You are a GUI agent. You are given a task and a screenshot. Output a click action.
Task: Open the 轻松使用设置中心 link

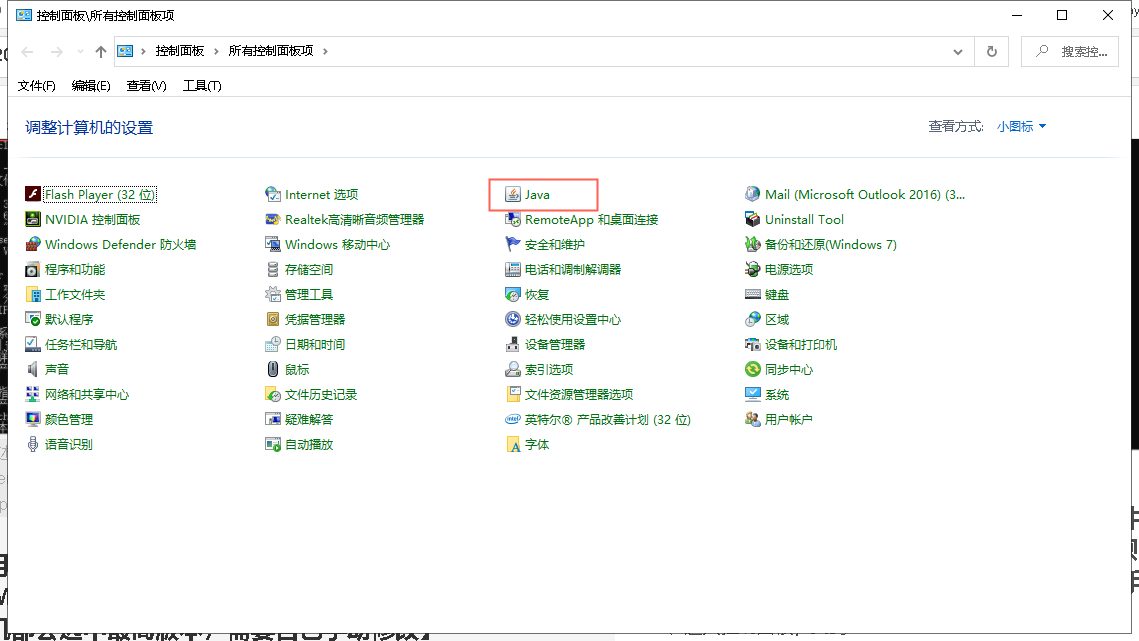[572, 320]
